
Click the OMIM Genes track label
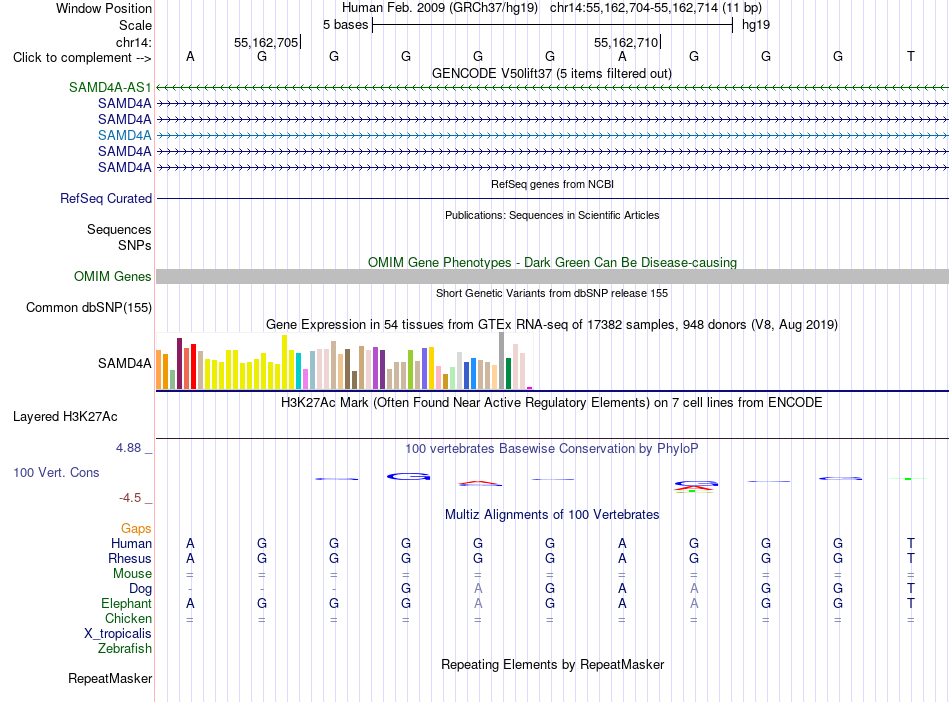coord(112,277)
